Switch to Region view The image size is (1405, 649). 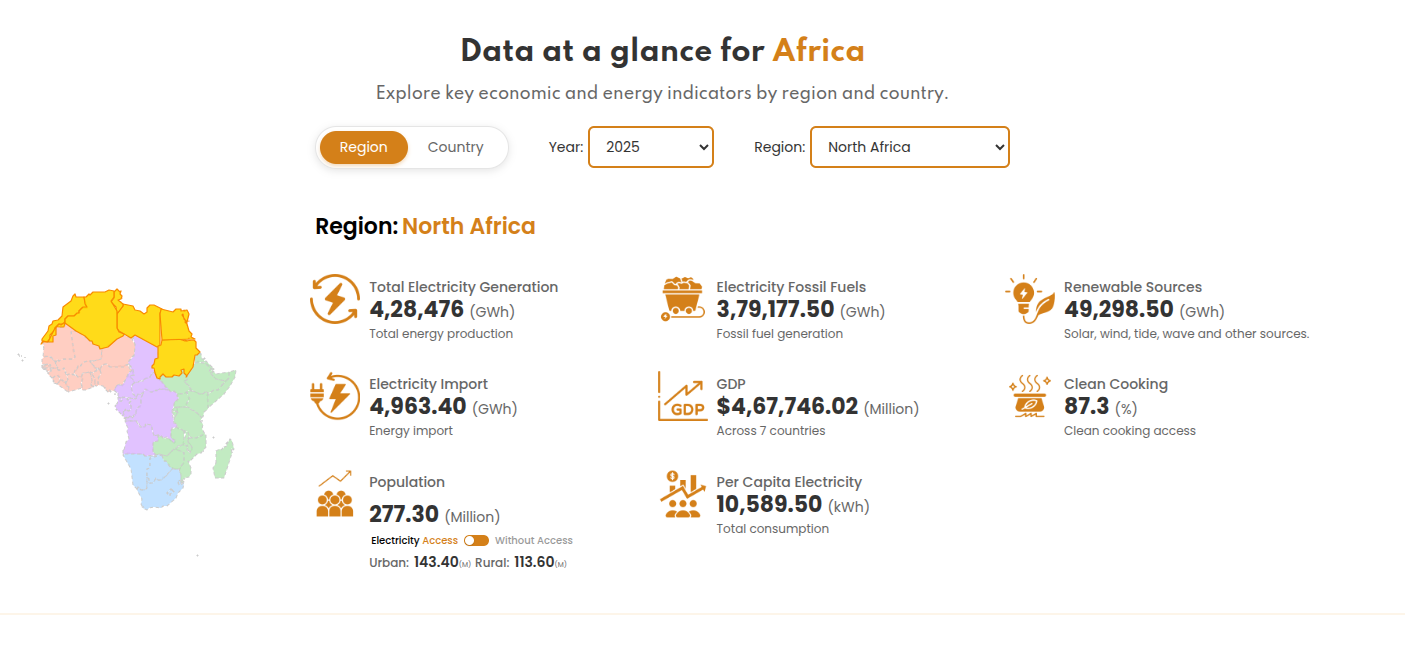point(363,147)
